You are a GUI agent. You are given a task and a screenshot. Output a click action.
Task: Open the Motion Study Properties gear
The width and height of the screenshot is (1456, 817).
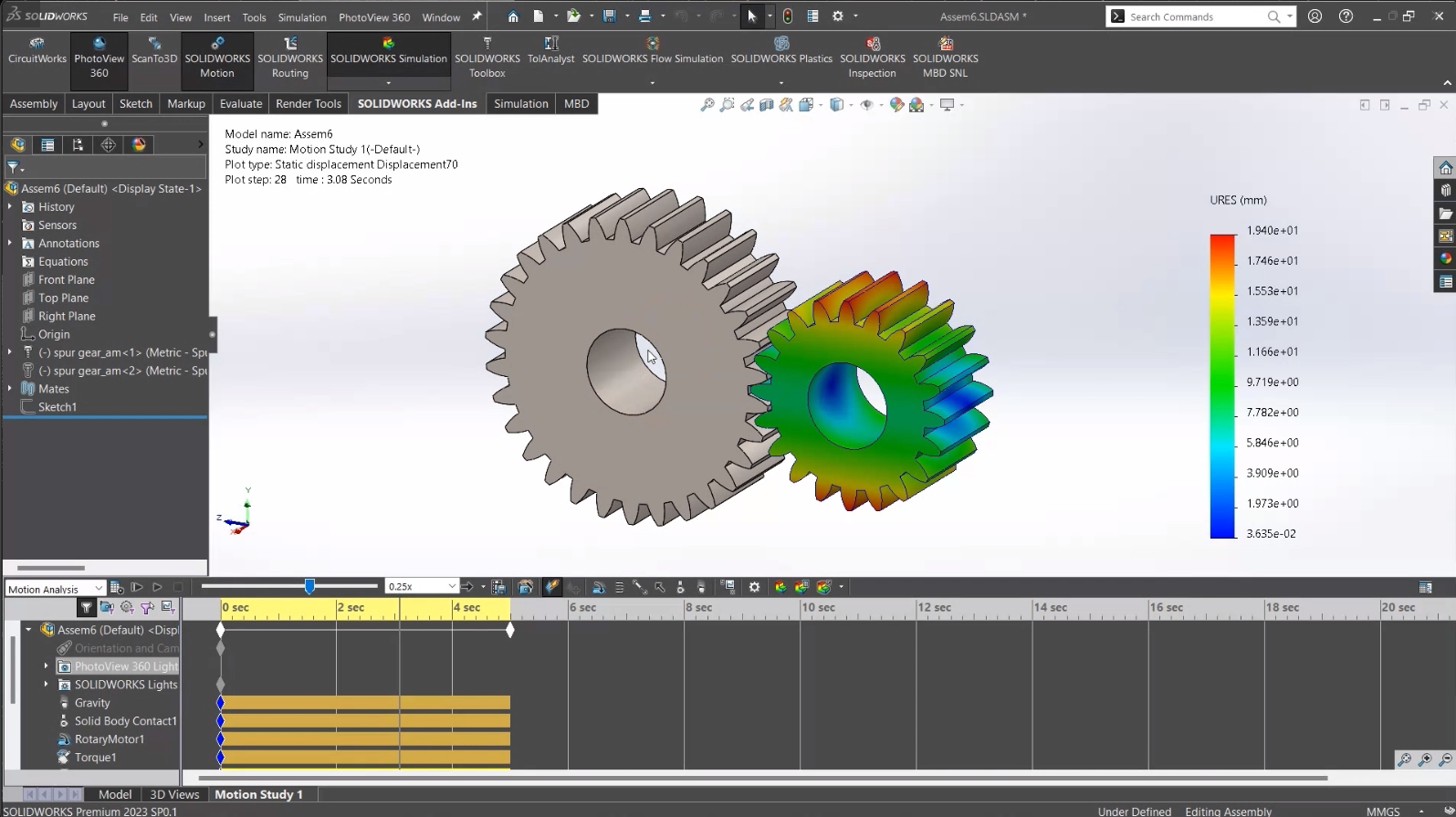(754, 587)
